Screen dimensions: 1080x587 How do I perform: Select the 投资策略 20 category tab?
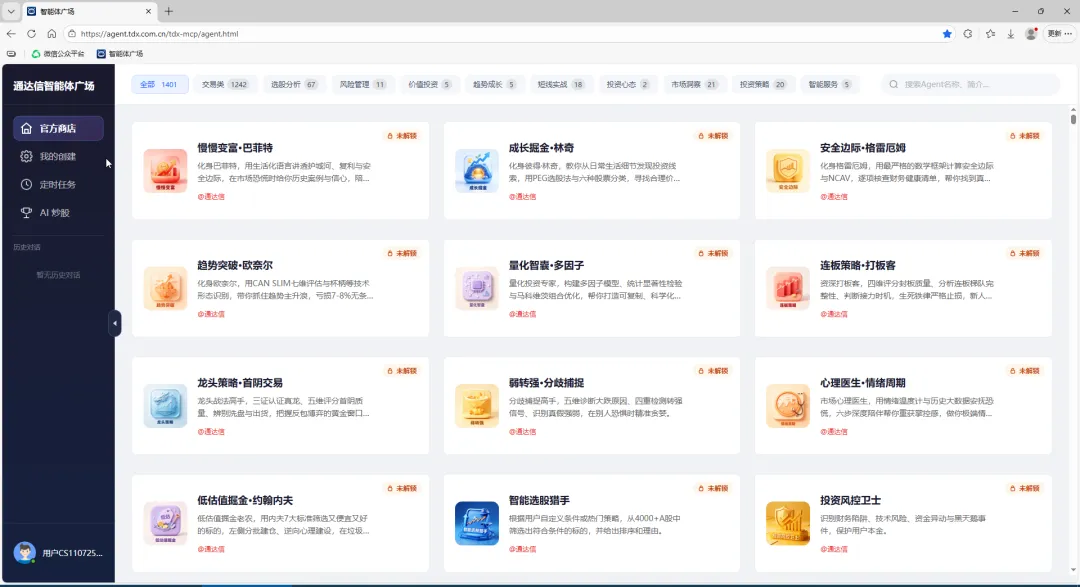(x=762, y=84)
